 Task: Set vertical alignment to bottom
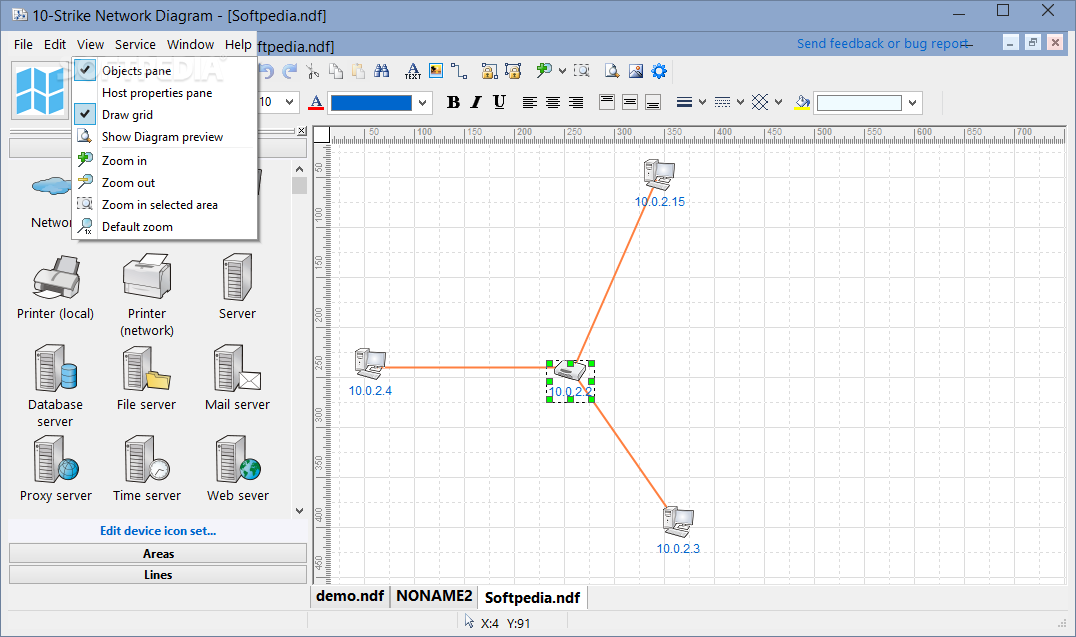pos(653,102)
